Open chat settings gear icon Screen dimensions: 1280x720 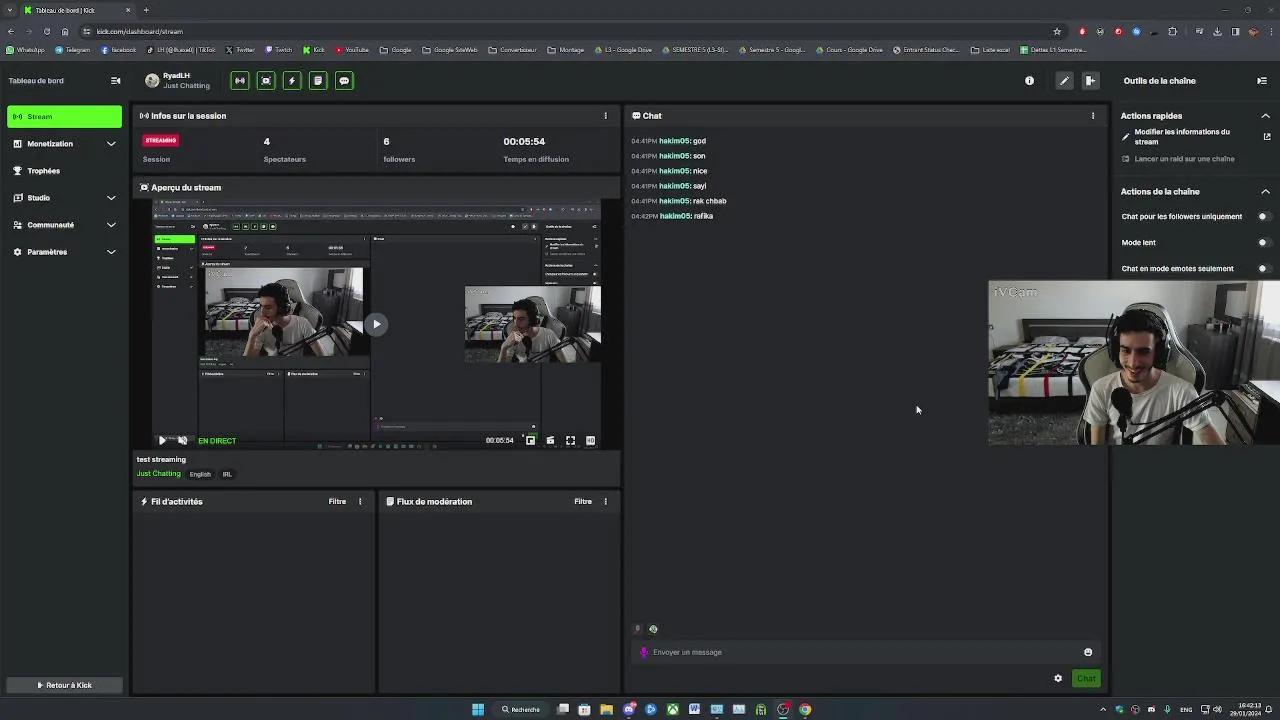[1058, 679]
